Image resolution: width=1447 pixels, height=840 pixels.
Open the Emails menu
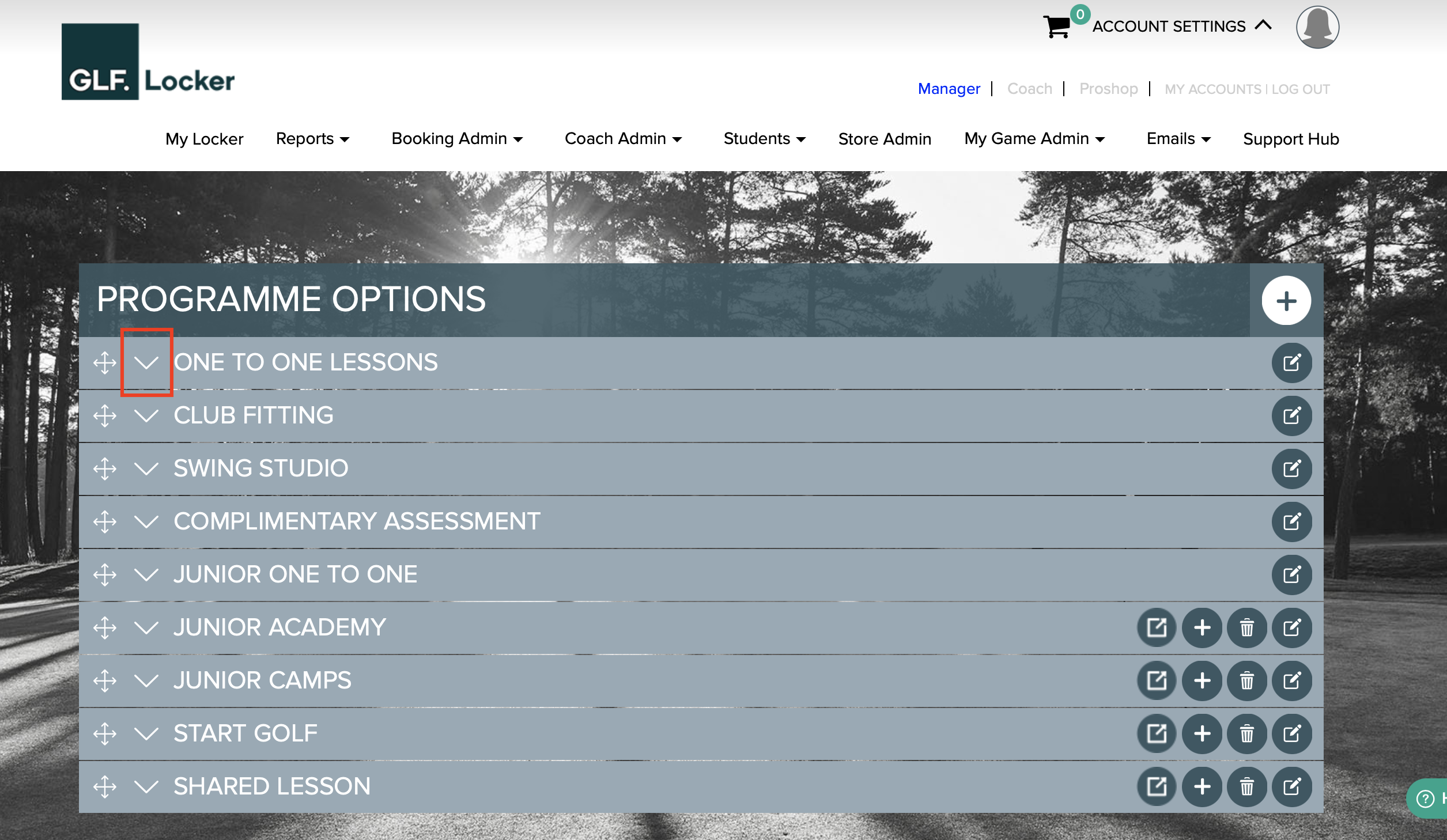[x=1178, y=139]
